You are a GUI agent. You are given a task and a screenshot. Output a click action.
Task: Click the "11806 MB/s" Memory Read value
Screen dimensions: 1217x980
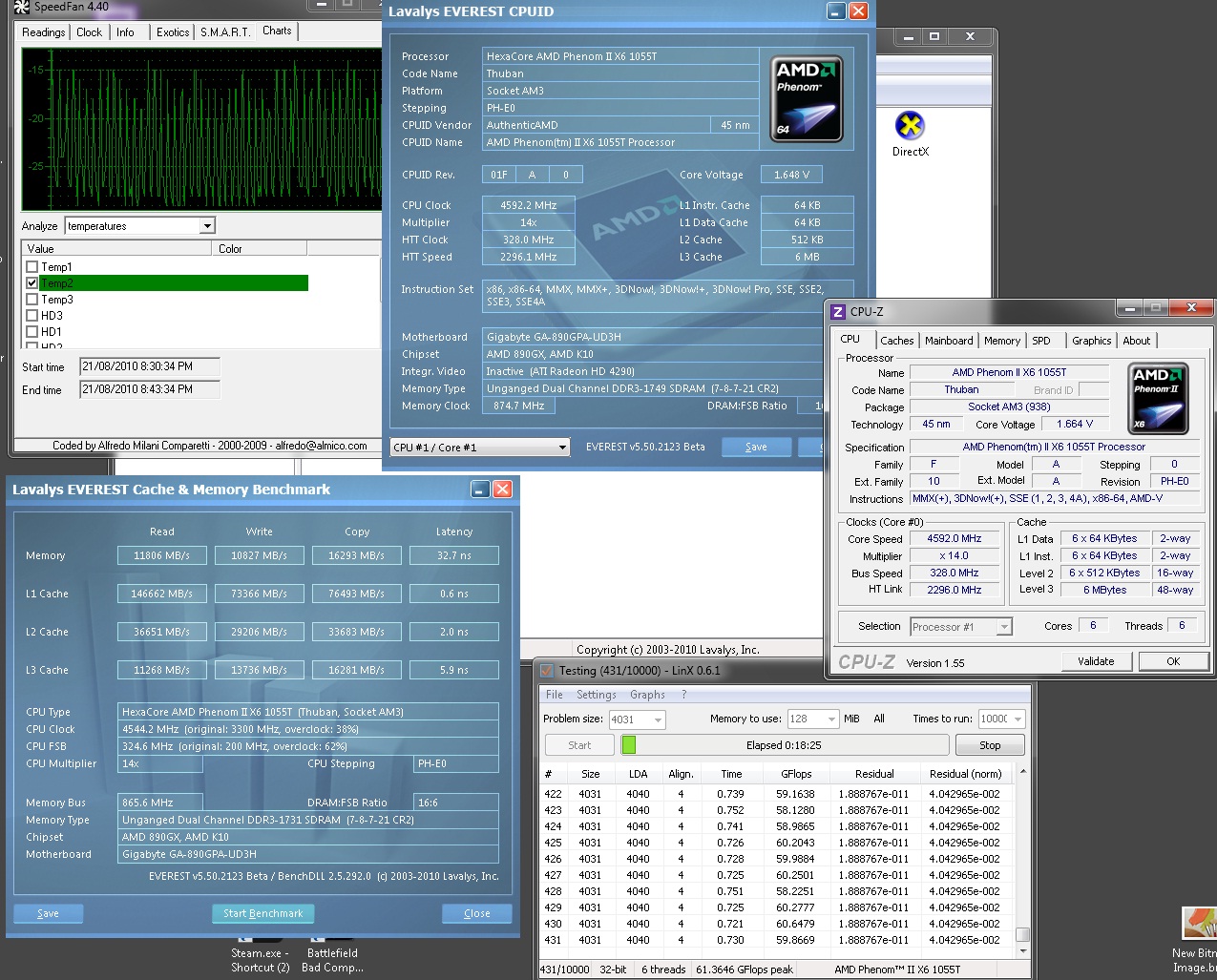coord(161,555)
